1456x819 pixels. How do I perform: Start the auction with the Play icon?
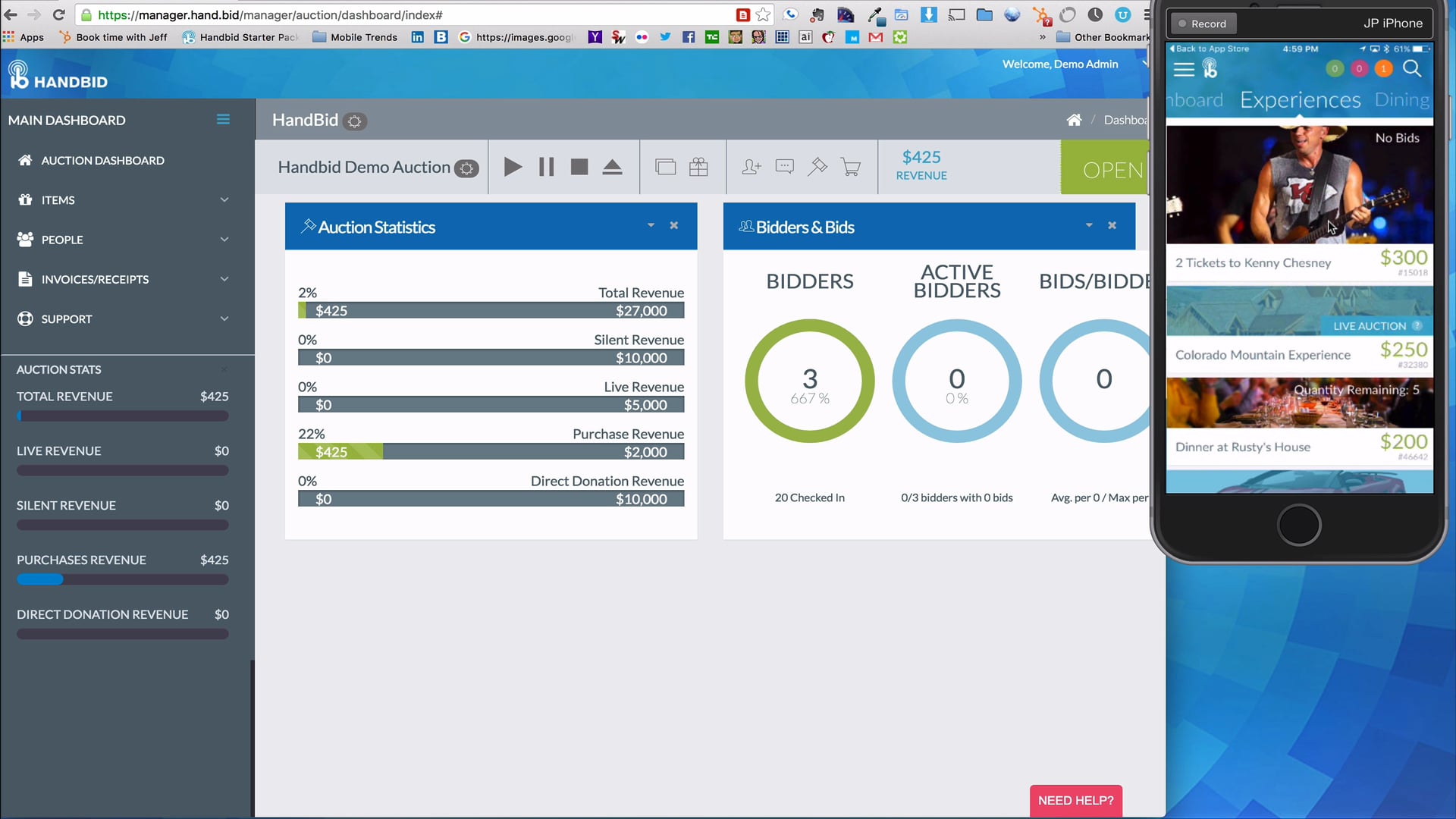513,167
